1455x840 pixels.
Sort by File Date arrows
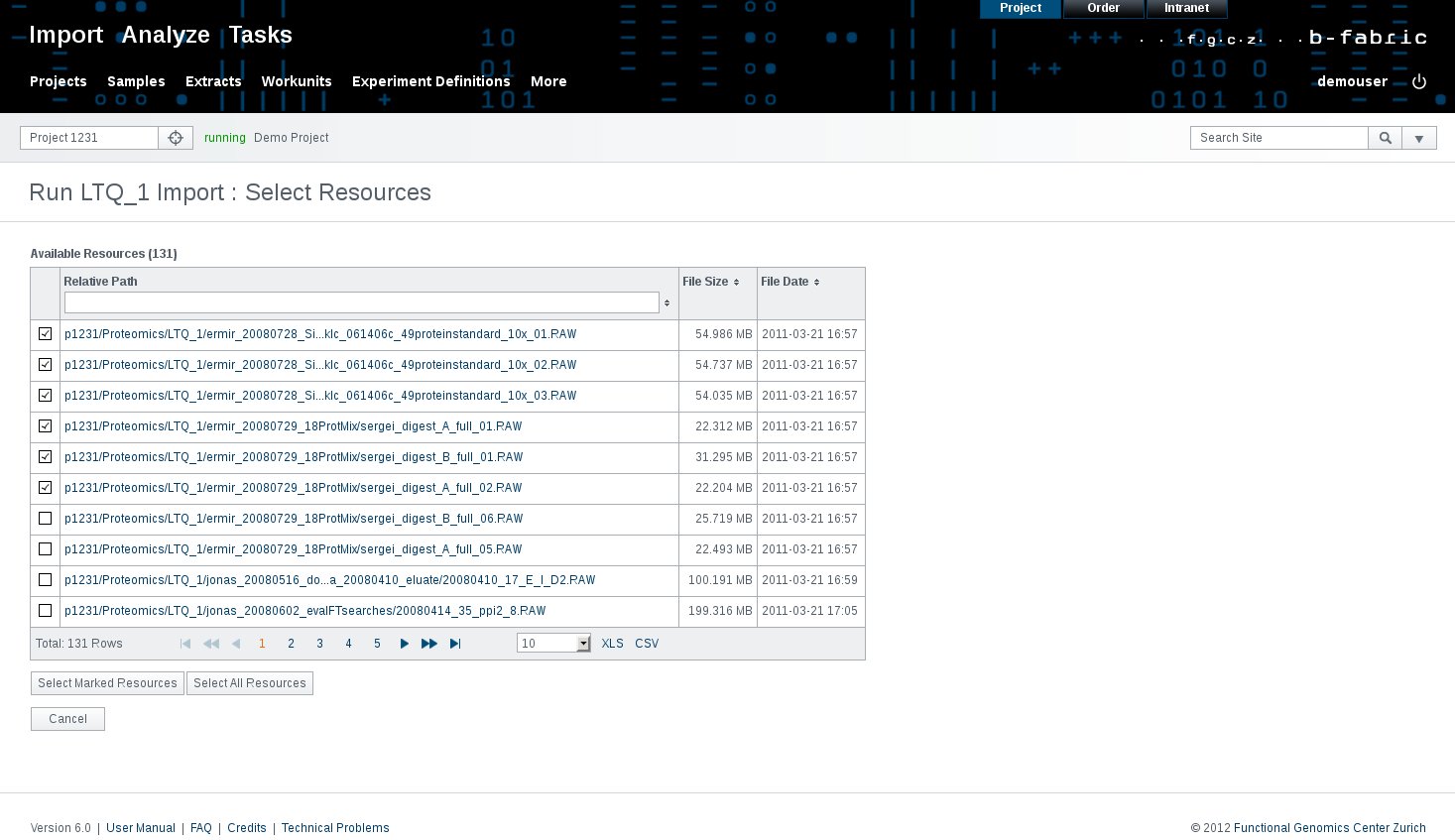point(816,283)
